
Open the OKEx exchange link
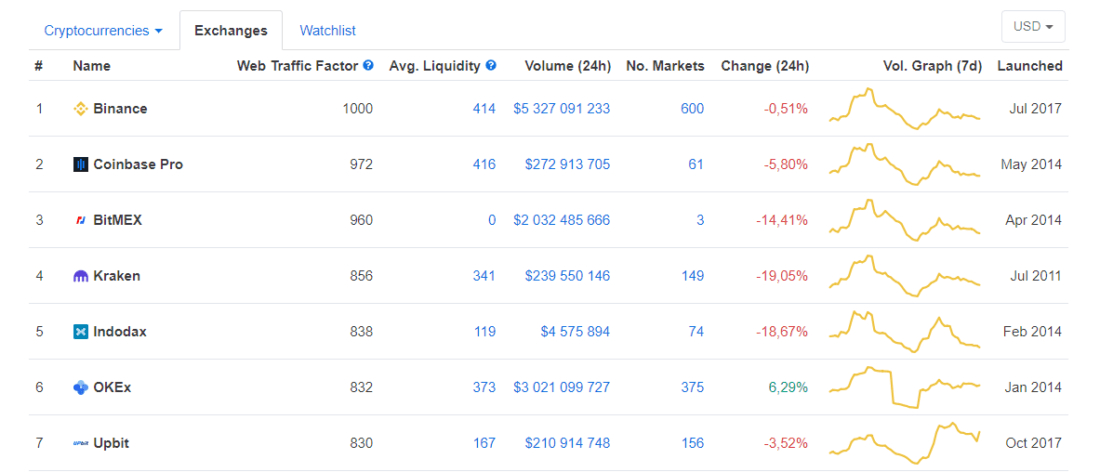coord(112,387)
